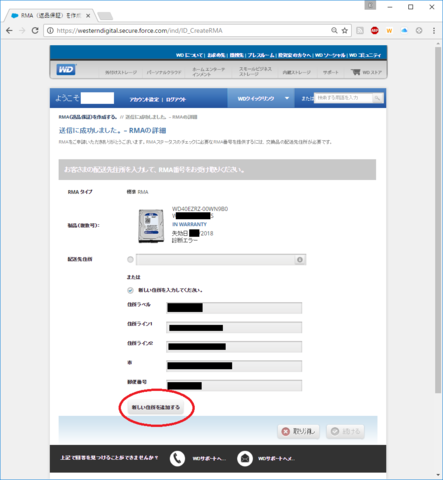Open WD support email envelope icon

(245, 459)
